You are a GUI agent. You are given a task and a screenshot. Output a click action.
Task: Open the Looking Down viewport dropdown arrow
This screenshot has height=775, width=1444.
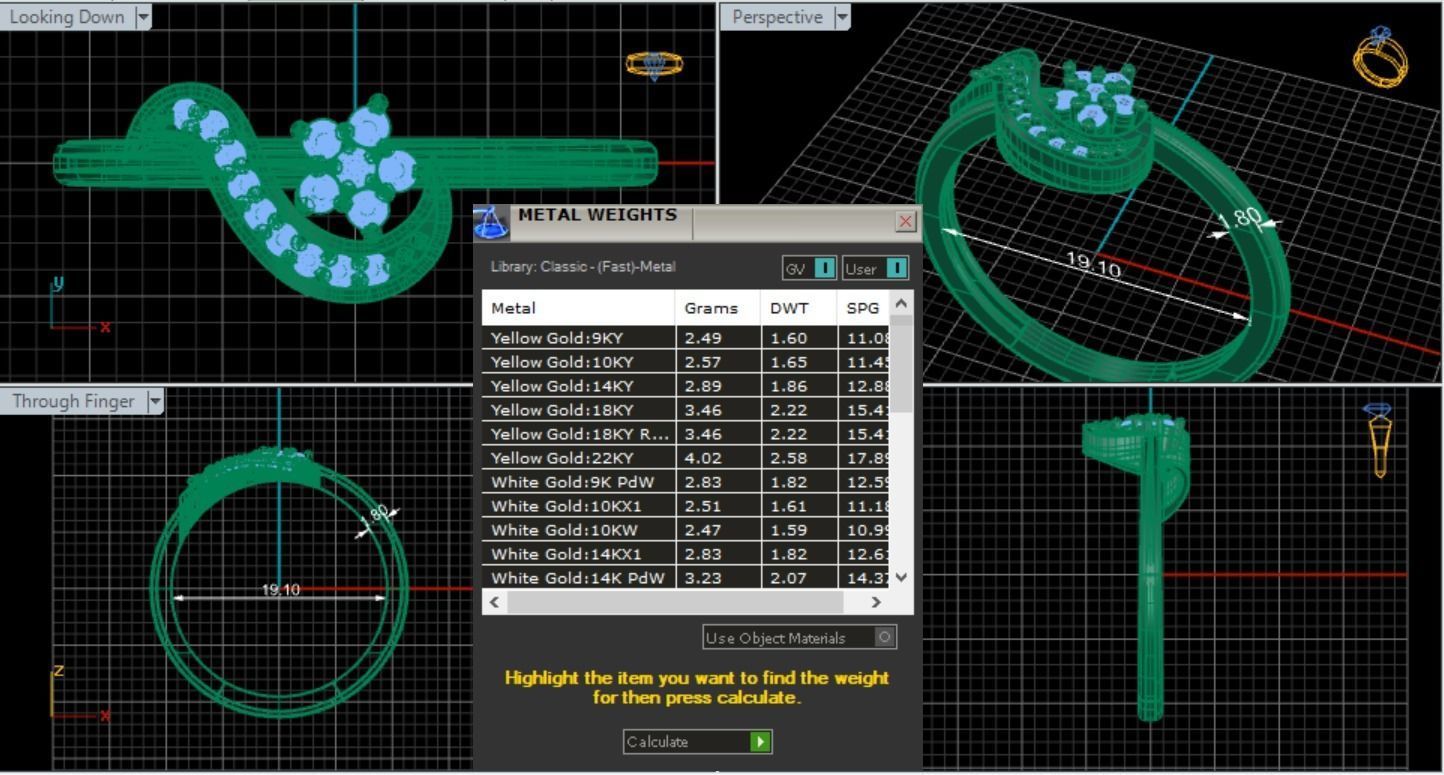click(x=142, y=16)
